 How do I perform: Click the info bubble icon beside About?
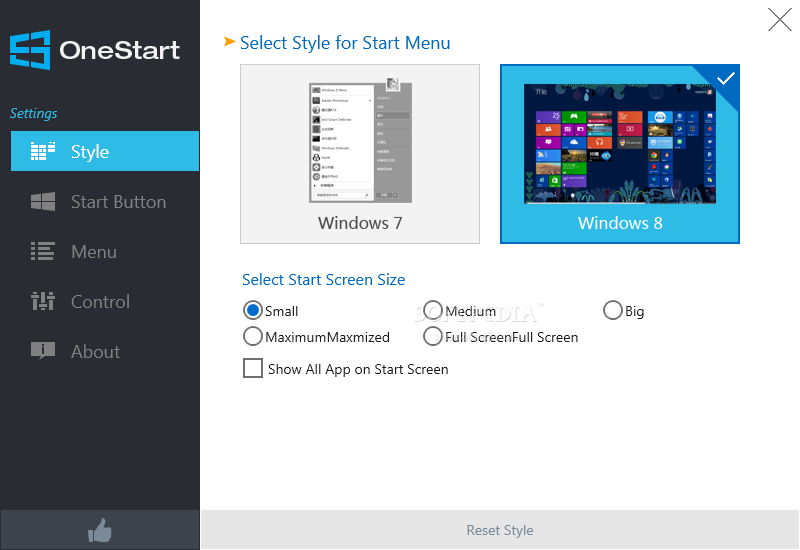(43, 351)
